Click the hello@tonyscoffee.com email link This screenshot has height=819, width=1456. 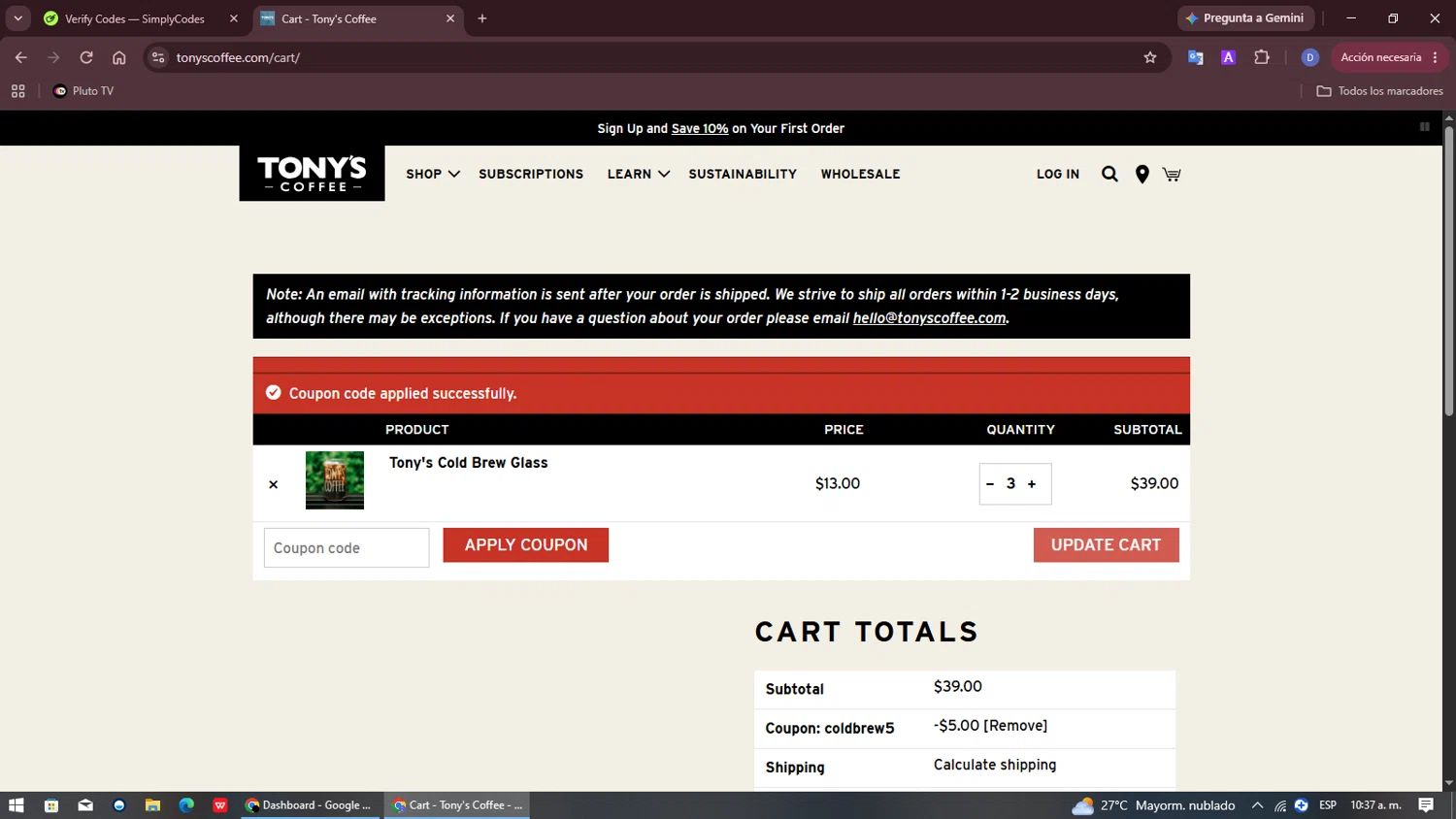pos(929,318)
